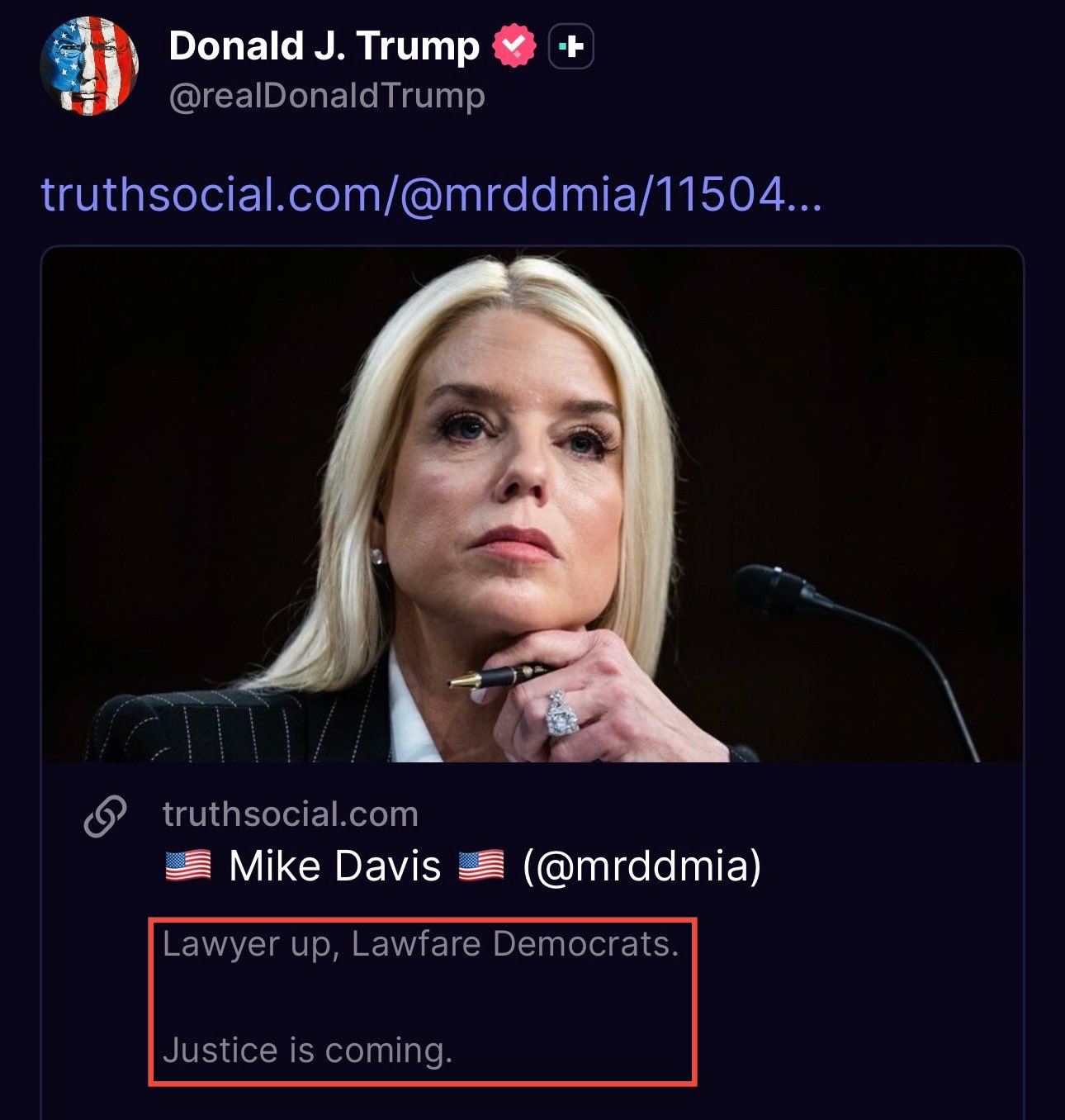
Task: Click the red highlight box's bottom border
Action: [x=423, y=1082]
